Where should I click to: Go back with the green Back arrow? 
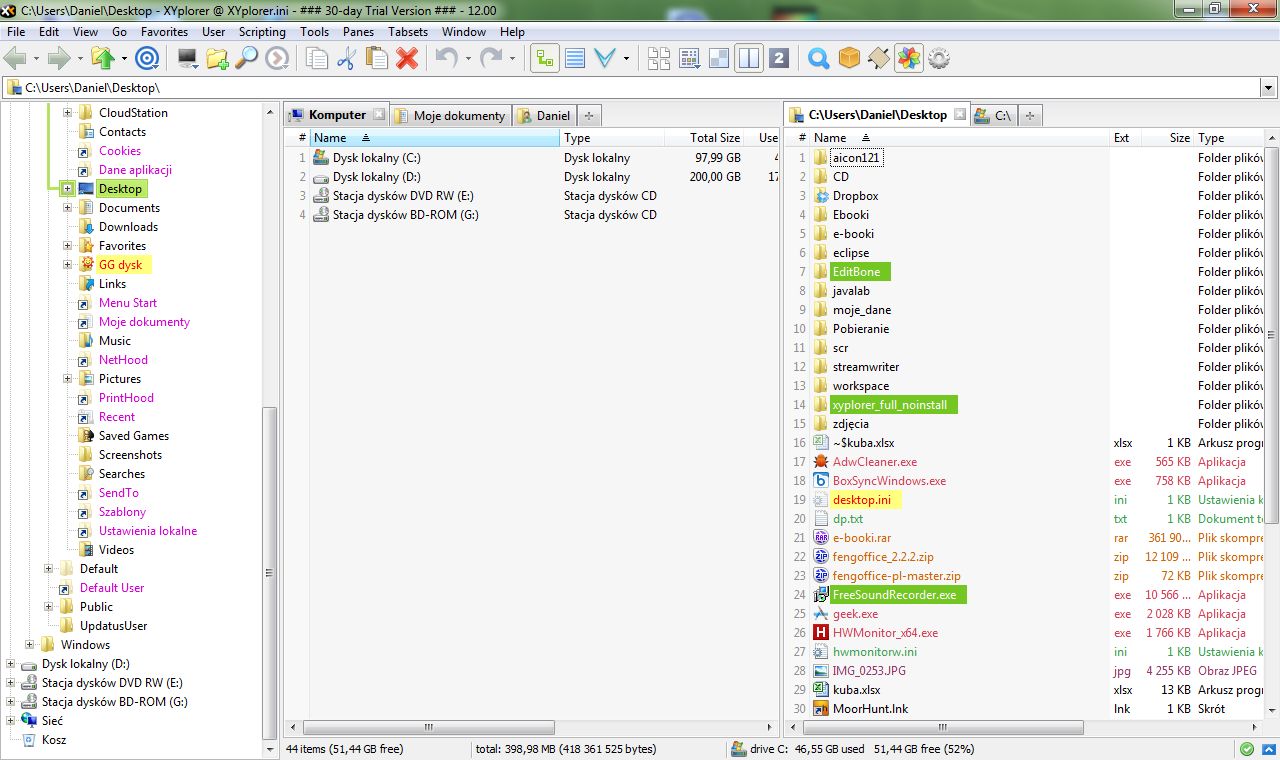(15, 58)
